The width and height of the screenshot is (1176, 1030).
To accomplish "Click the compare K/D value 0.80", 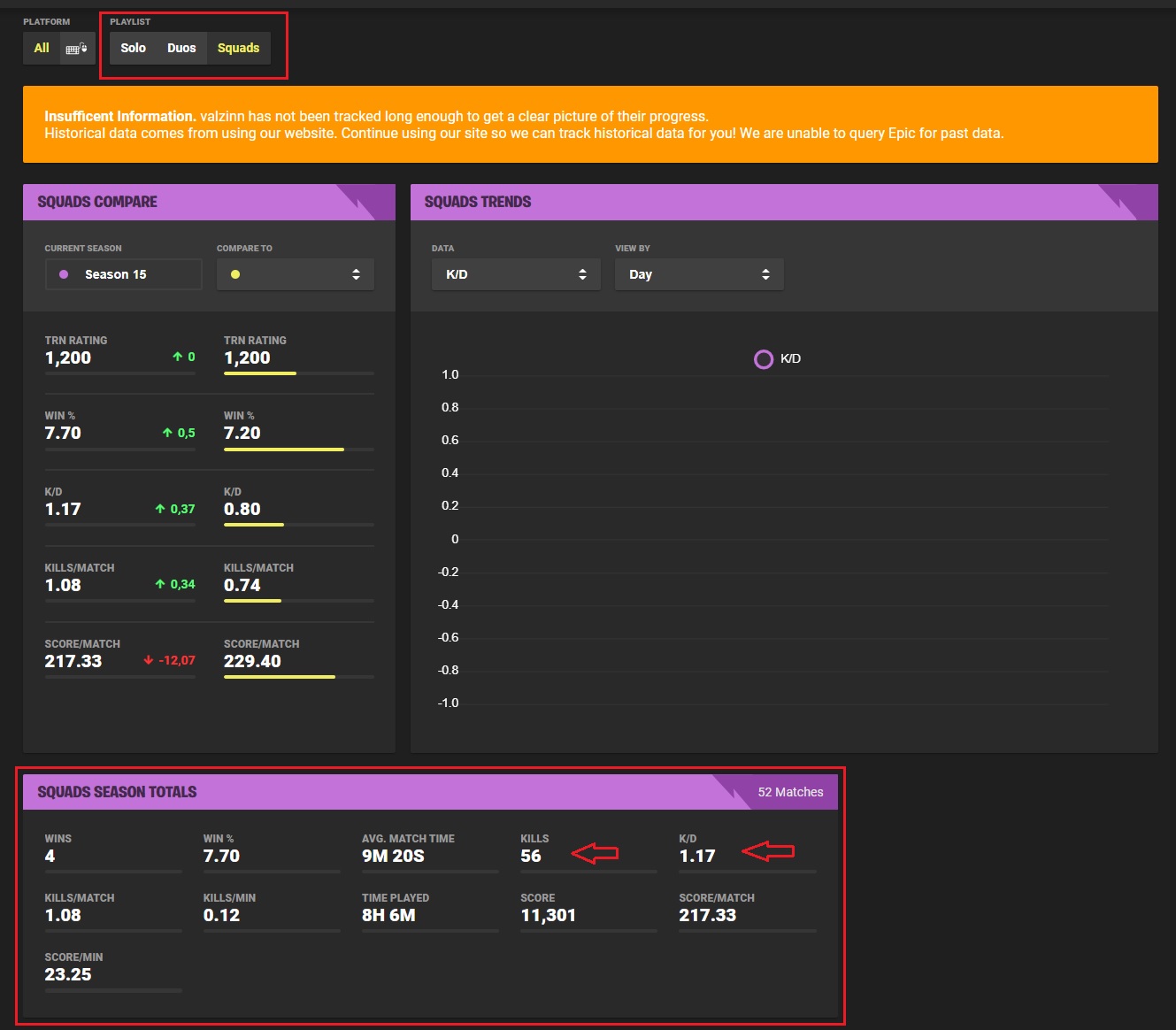I will pyautogui.click(x=242, y=509).
